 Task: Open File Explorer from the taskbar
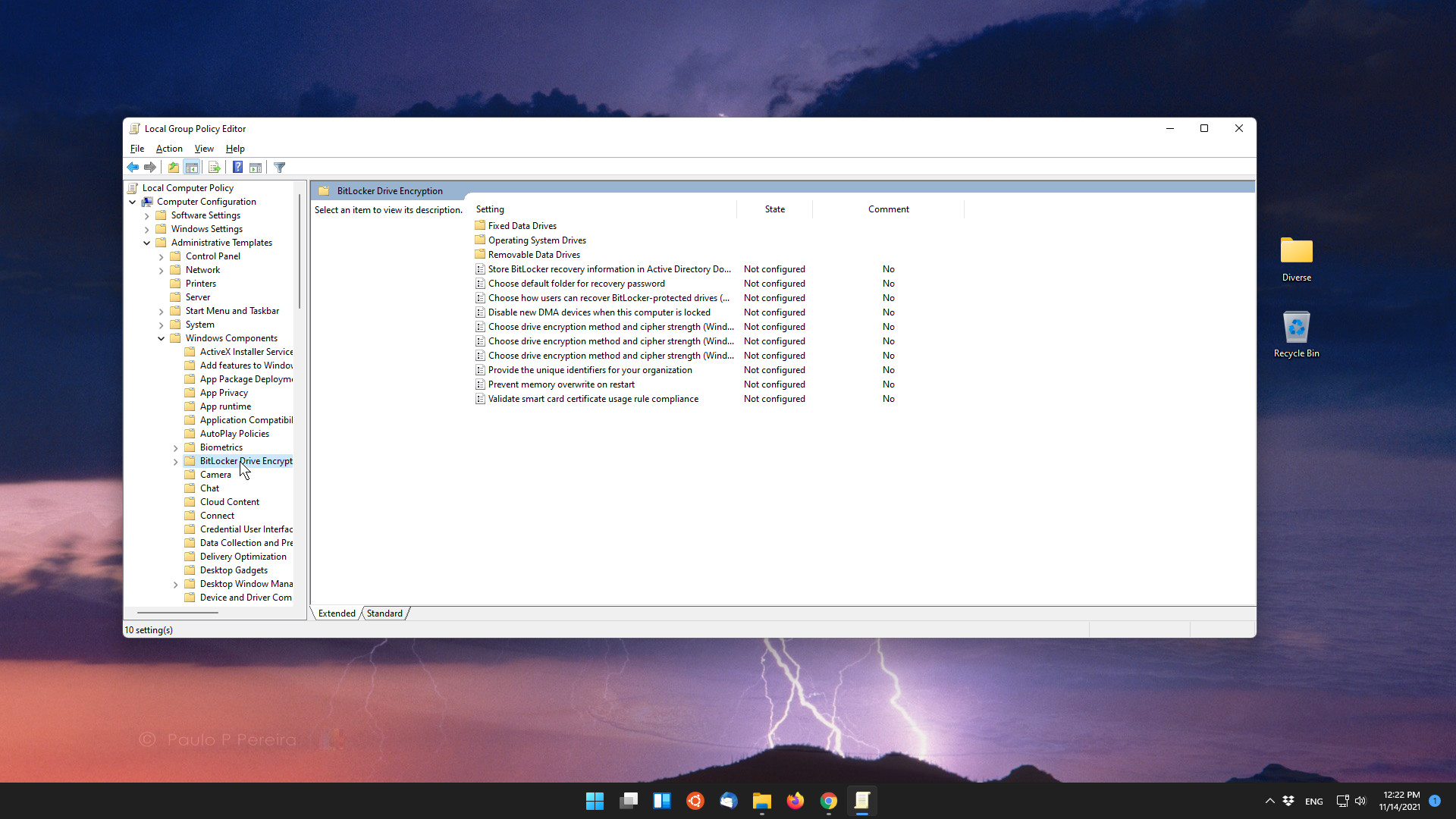[761, 801]
